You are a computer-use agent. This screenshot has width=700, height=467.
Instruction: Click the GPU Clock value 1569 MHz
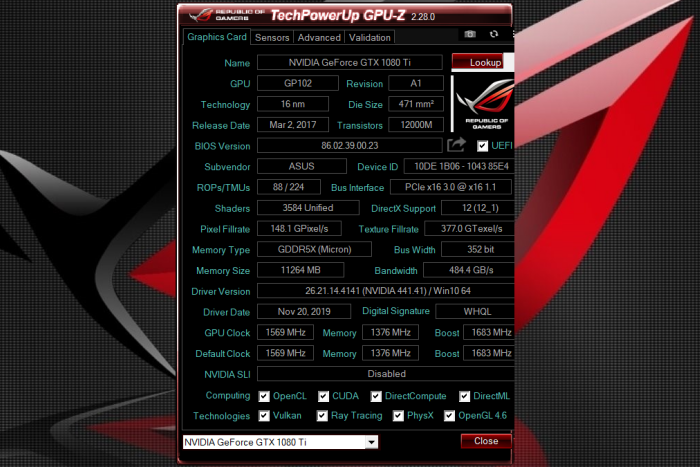point(285,332)
